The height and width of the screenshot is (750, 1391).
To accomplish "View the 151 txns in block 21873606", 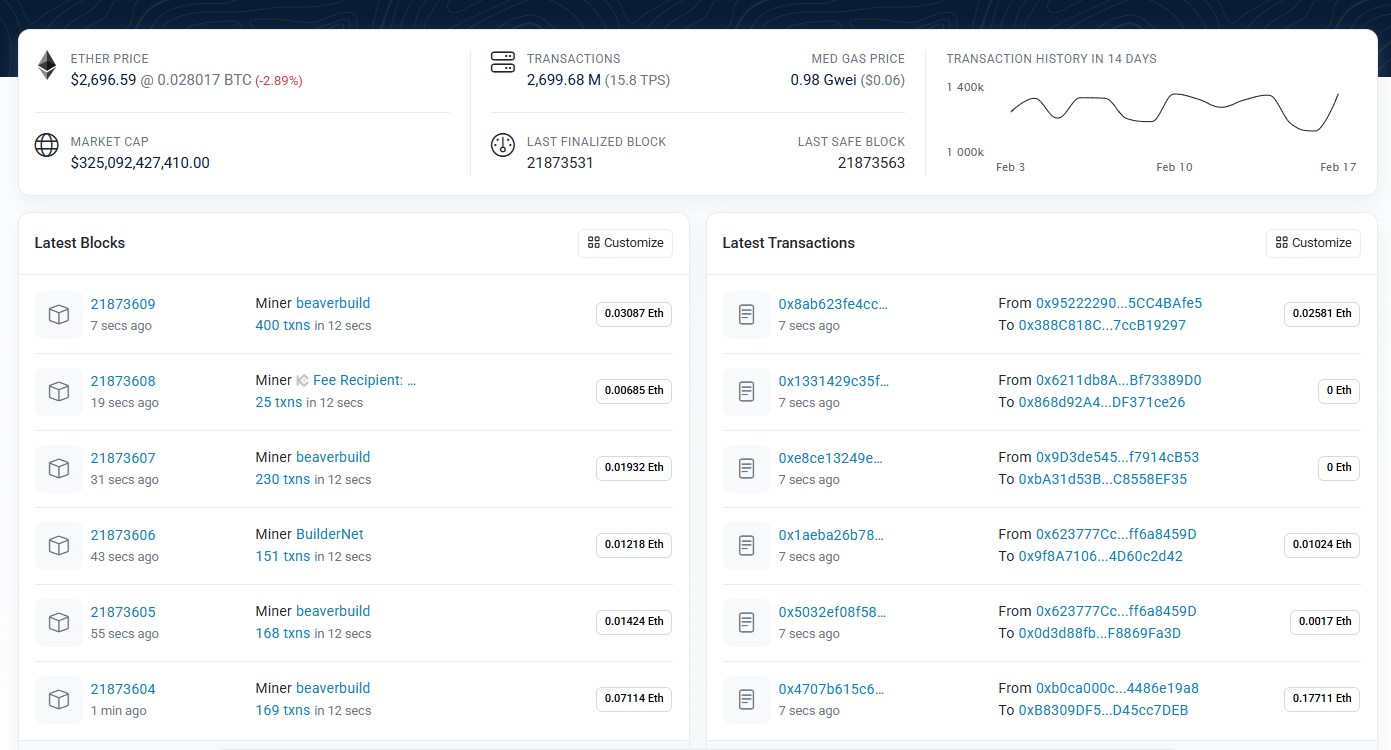I will [x=283, y=556].
